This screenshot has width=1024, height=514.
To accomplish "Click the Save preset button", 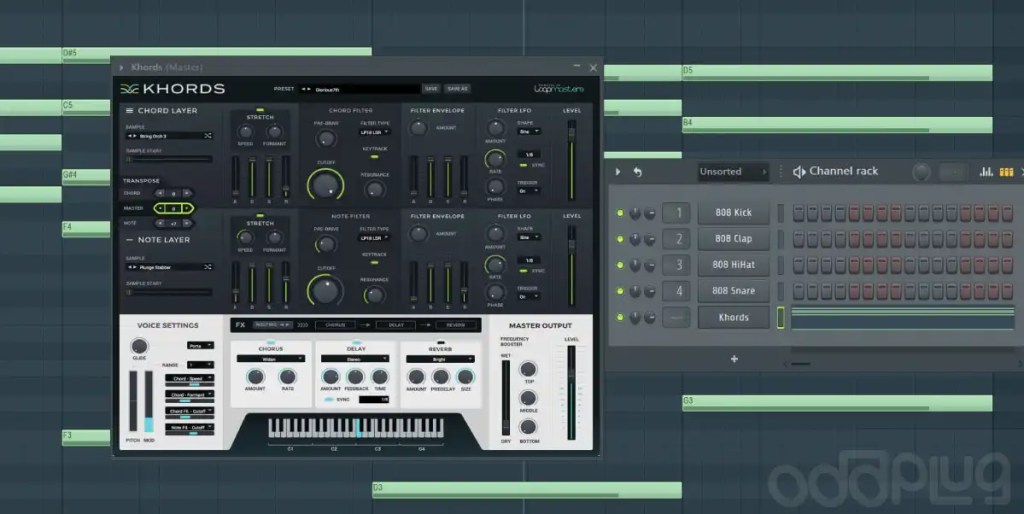I will [431, 89].
